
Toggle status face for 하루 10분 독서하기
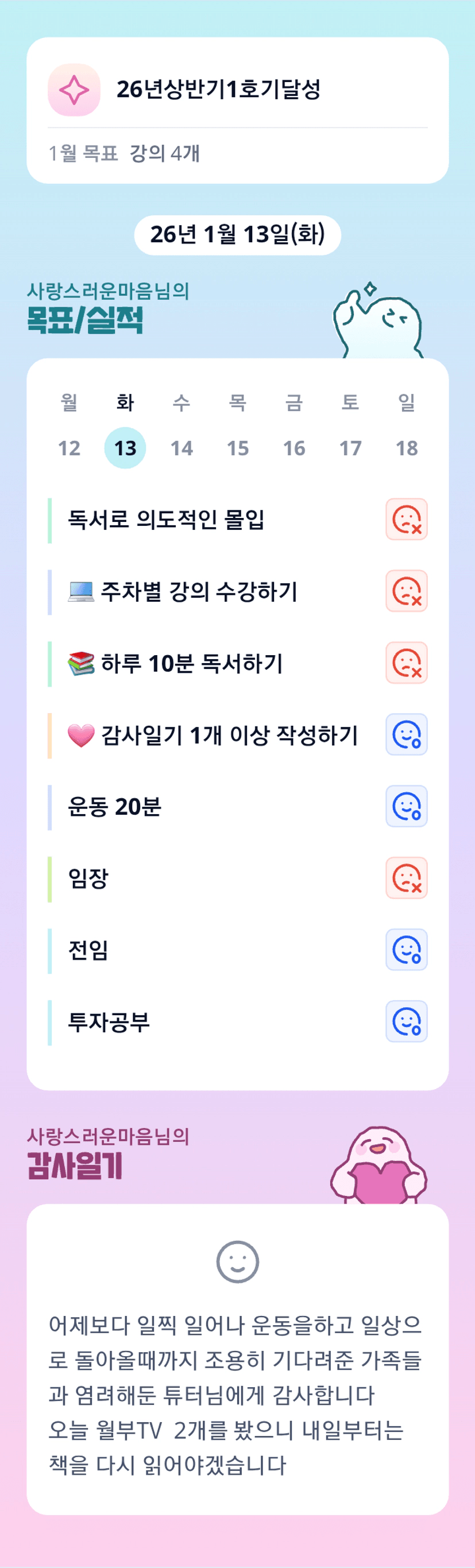coord(406,663)
